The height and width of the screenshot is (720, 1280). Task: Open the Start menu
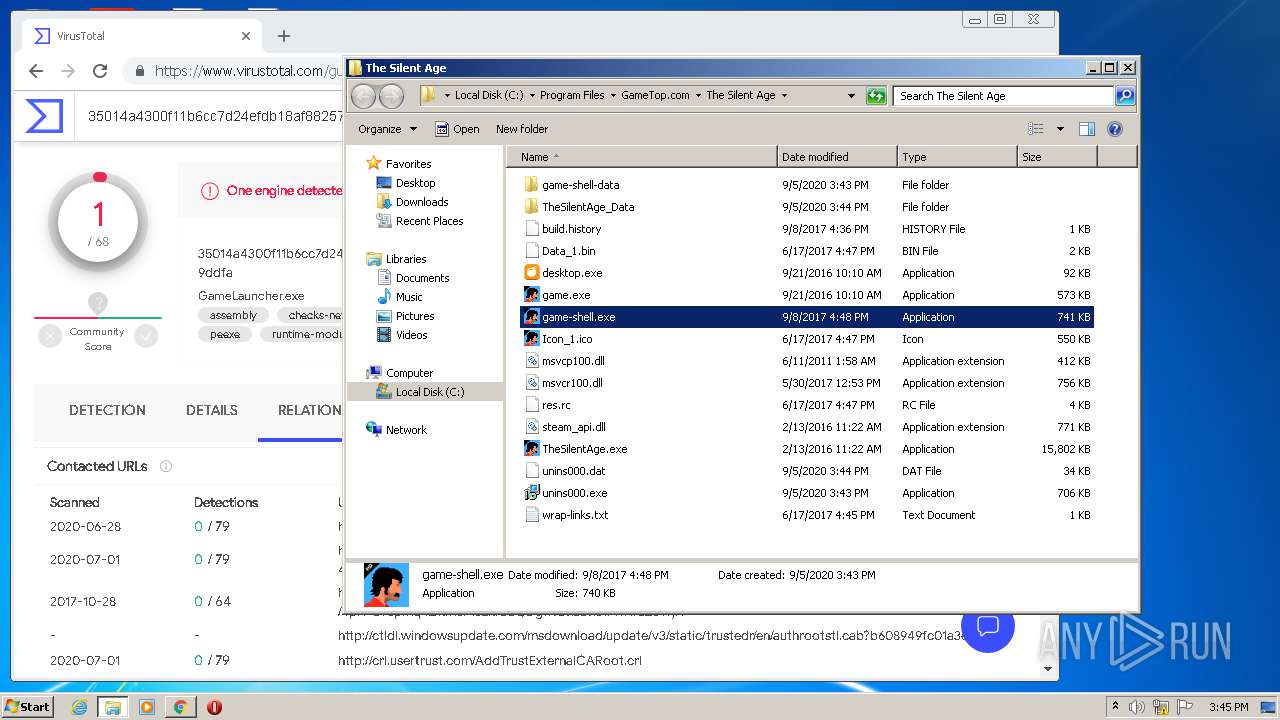pos(28,706)
